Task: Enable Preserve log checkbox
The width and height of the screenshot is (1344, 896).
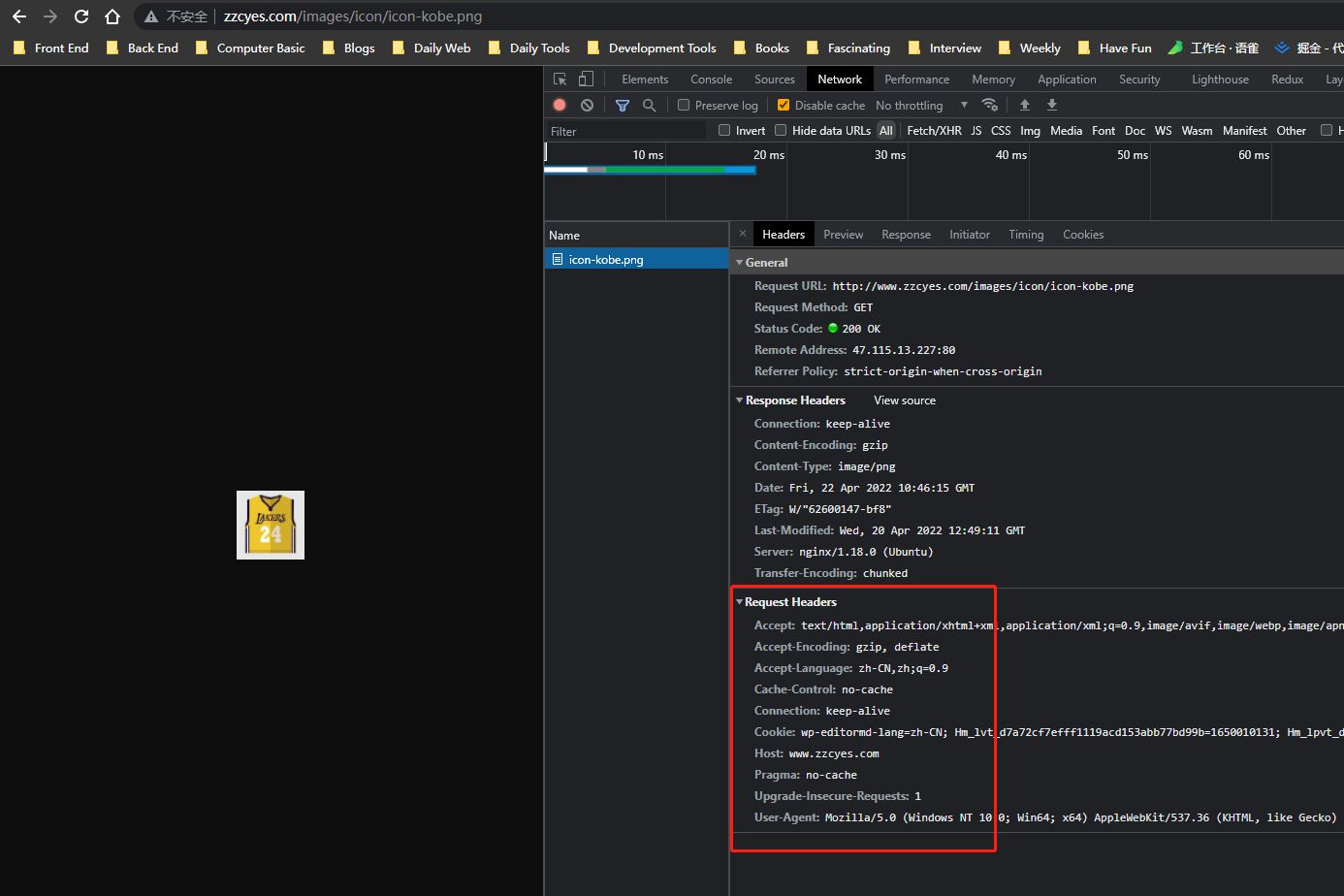Action: (684, 105)
